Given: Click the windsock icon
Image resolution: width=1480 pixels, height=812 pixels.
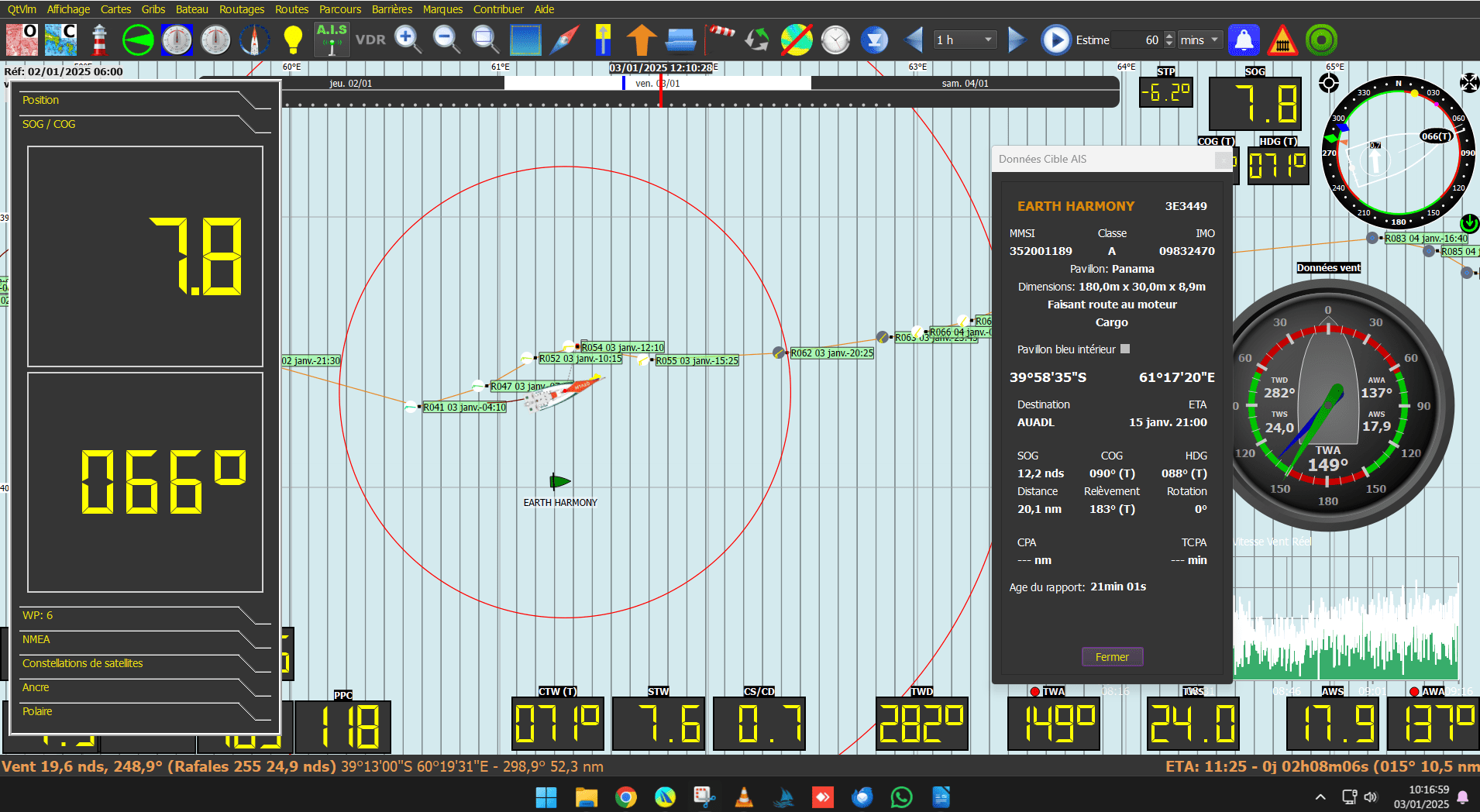Looking at the screenshot, I should (719, 40).
